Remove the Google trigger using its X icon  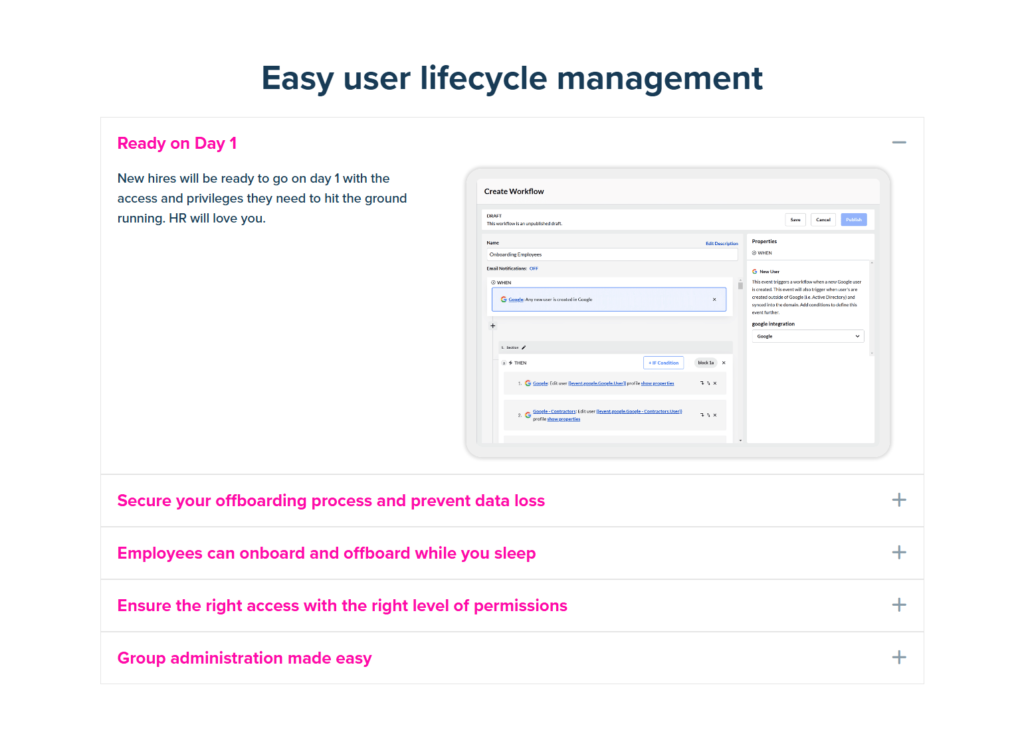pyautogui.click(x=715, y=299)
